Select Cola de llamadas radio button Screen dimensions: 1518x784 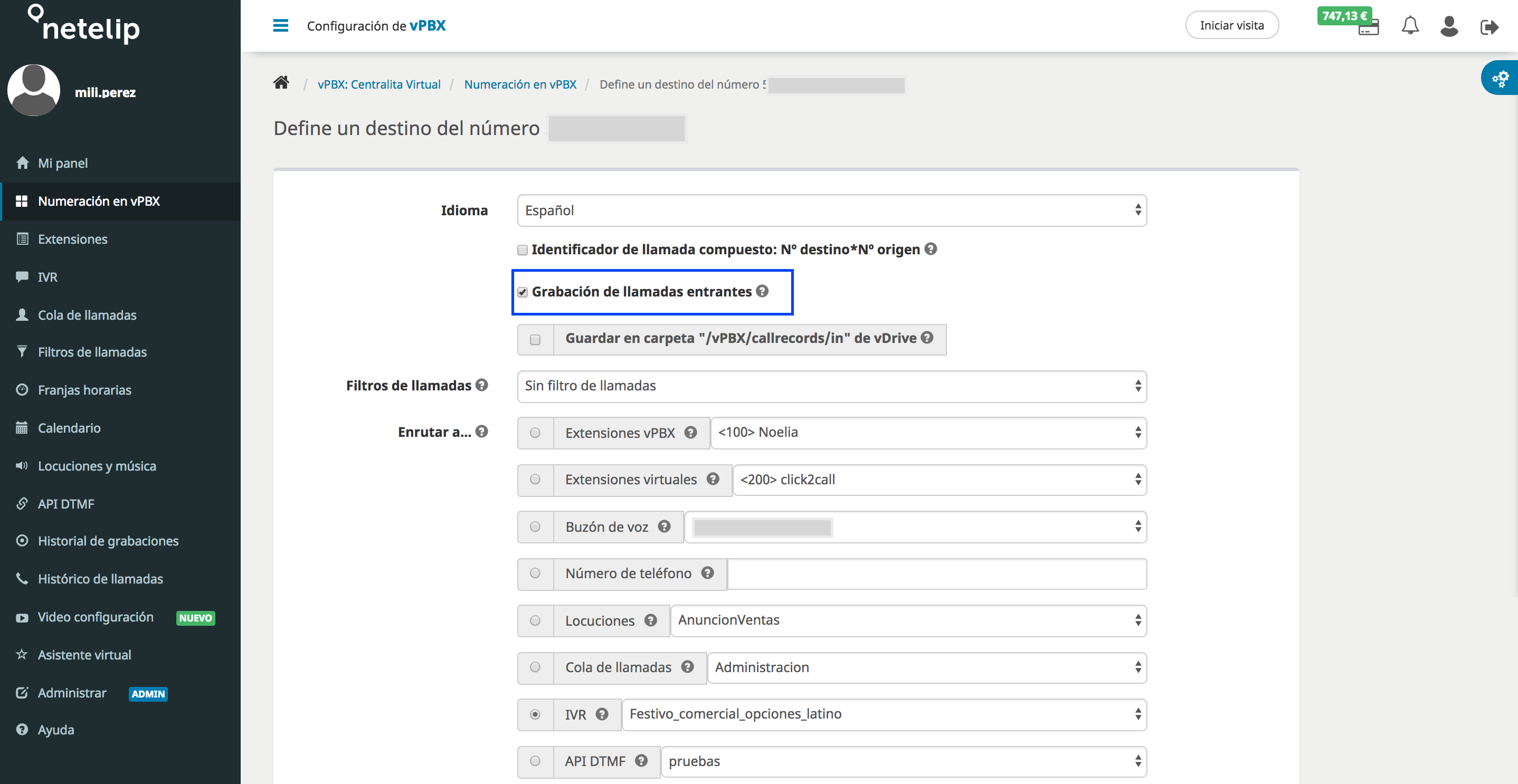[535, 667]
